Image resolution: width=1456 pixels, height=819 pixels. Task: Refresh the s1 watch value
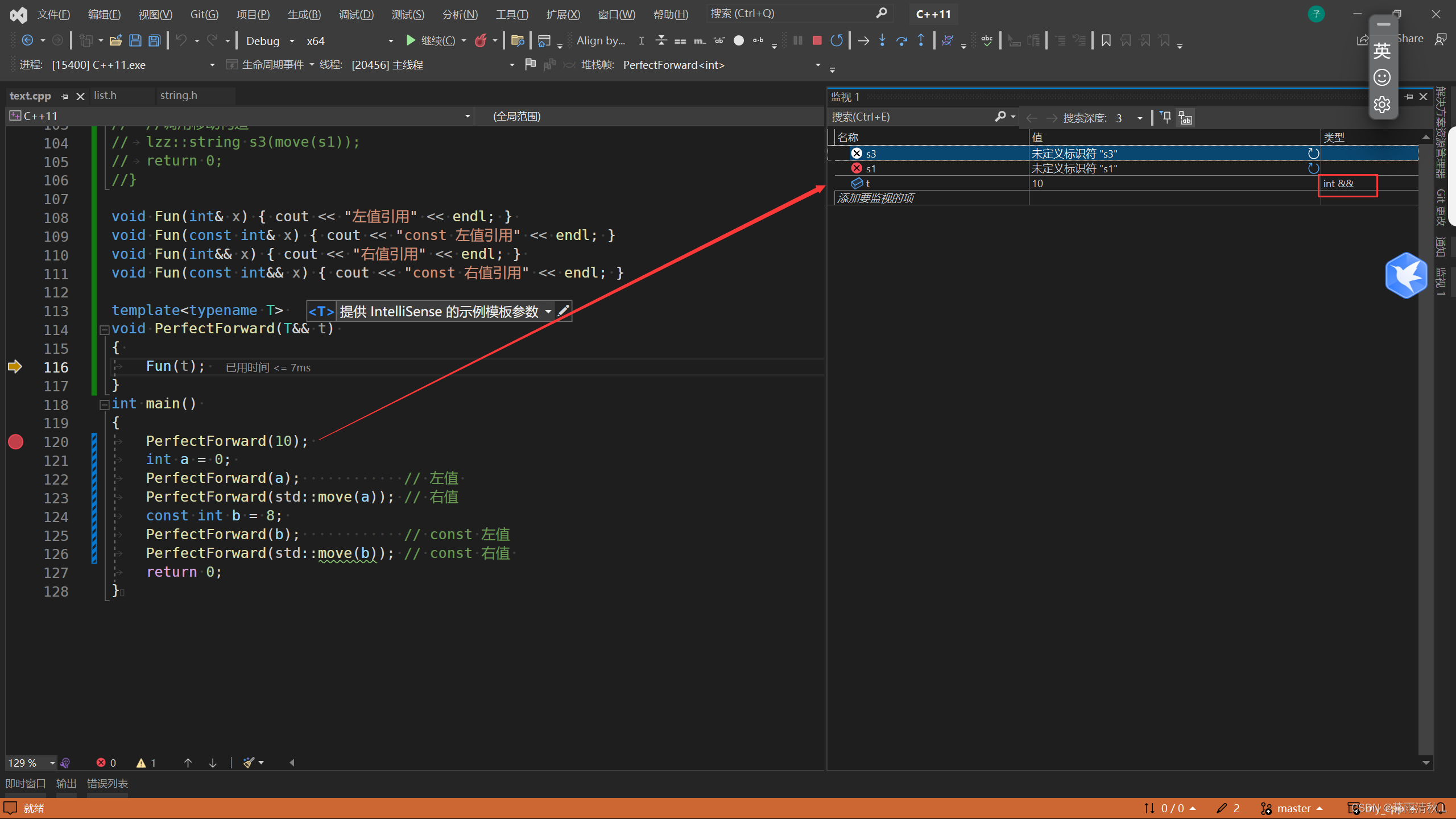point(1313,168)
